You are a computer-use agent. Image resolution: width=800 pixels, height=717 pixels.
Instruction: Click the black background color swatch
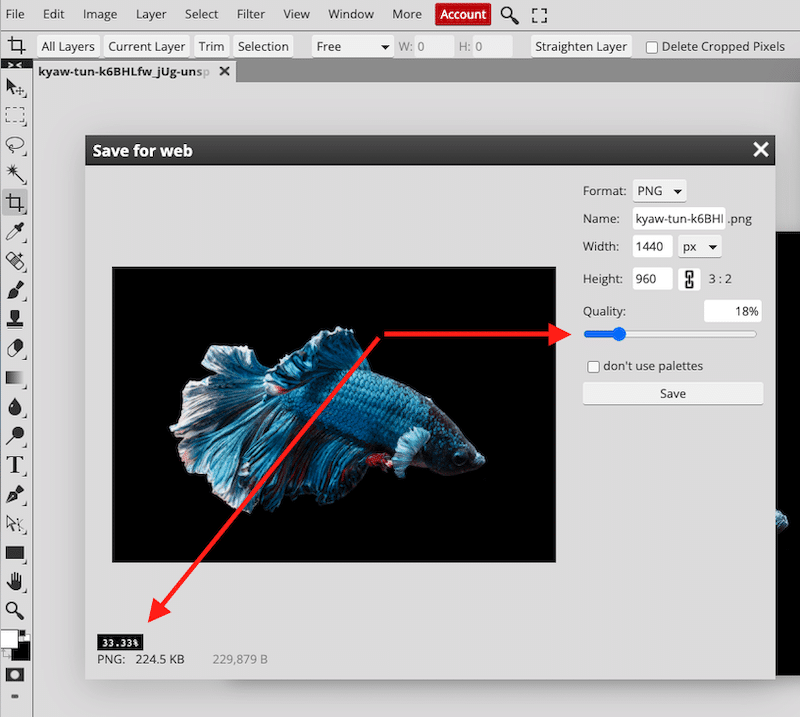(21, 651)
